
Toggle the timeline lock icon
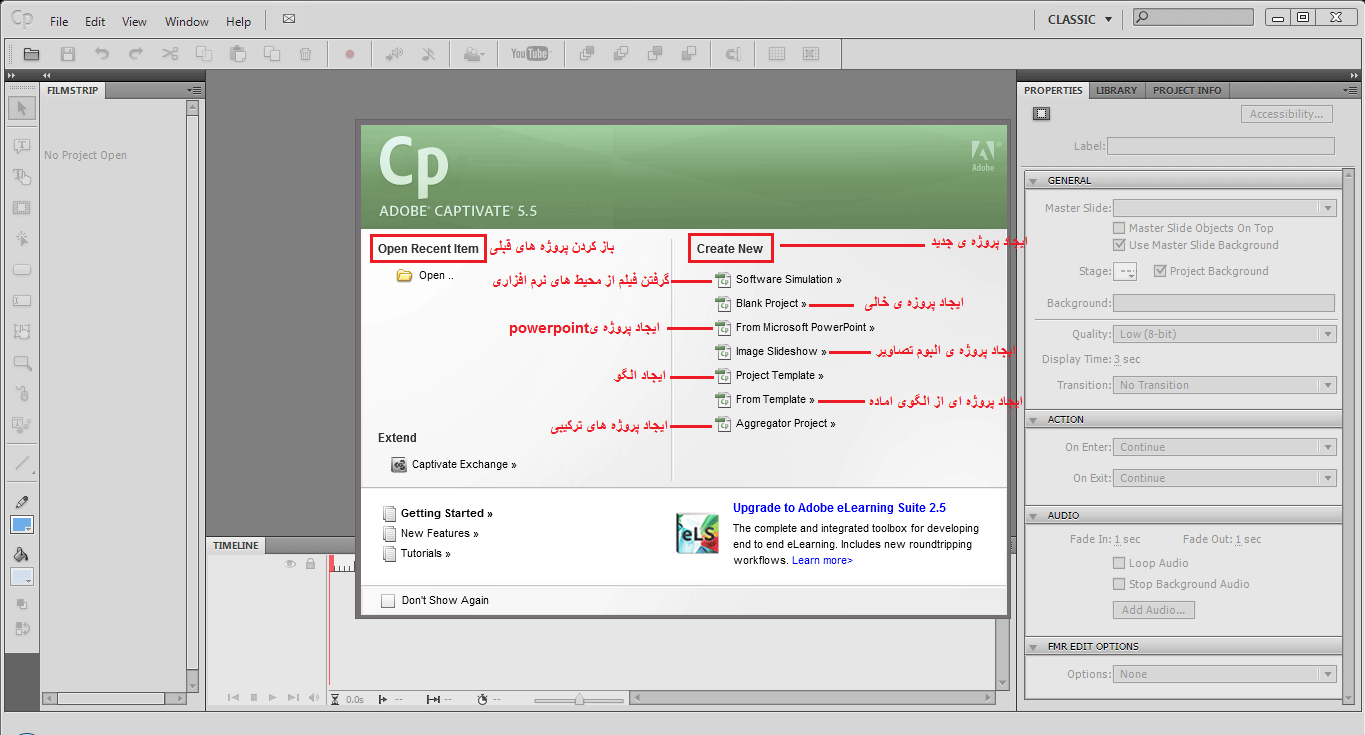pos(310,564)
